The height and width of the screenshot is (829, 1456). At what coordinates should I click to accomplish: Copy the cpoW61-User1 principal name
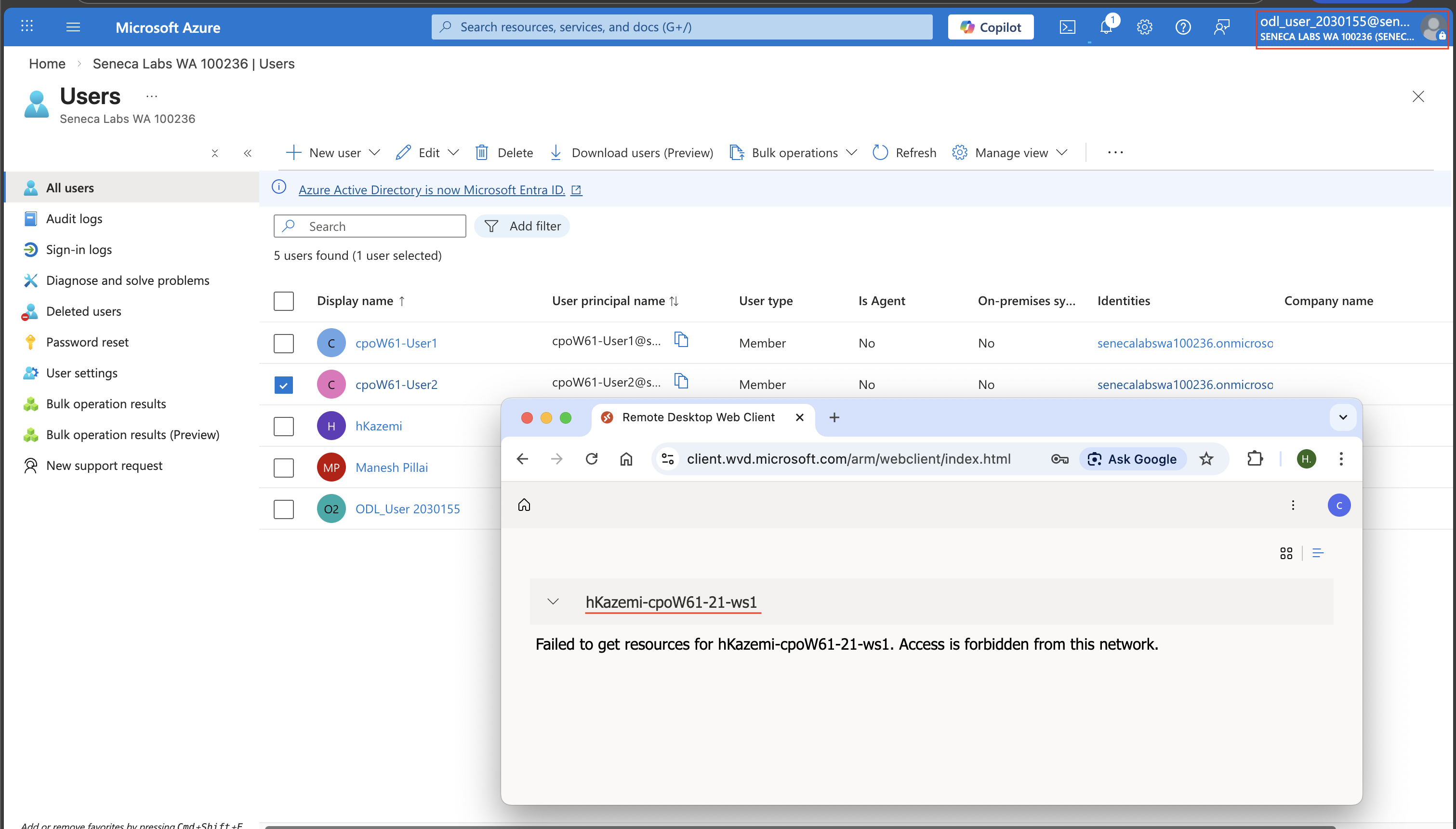tap(681, 340)
